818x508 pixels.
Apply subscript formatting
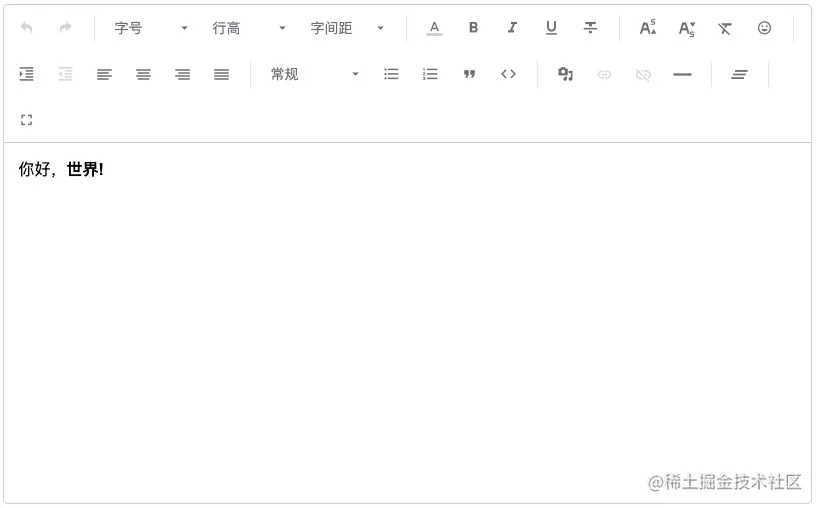tap(687, 29)
